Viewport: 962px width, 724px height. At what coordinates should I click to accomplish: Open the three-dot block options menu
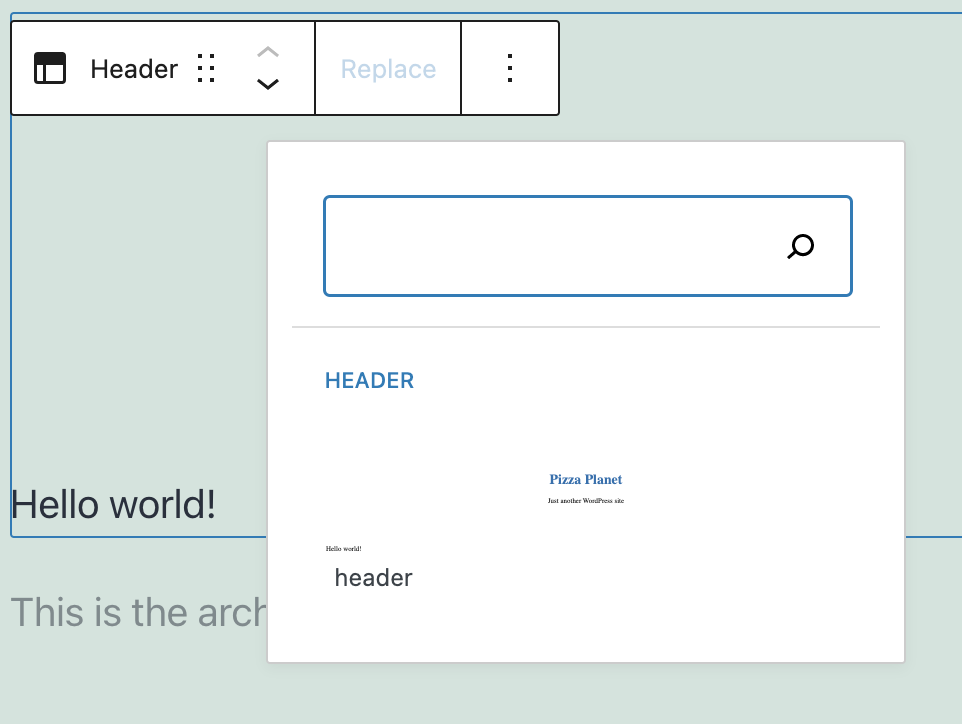(510, 69)
